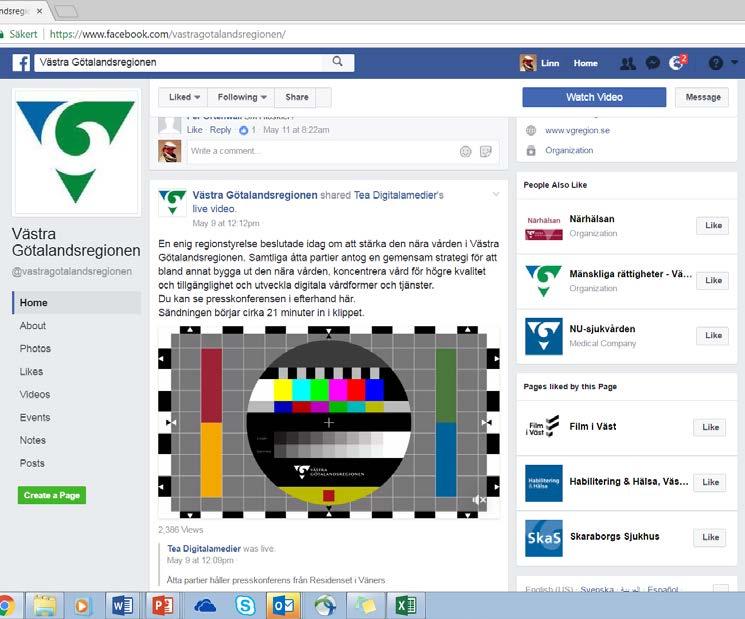Open the Film i Väst logo

tap(544, 428)
